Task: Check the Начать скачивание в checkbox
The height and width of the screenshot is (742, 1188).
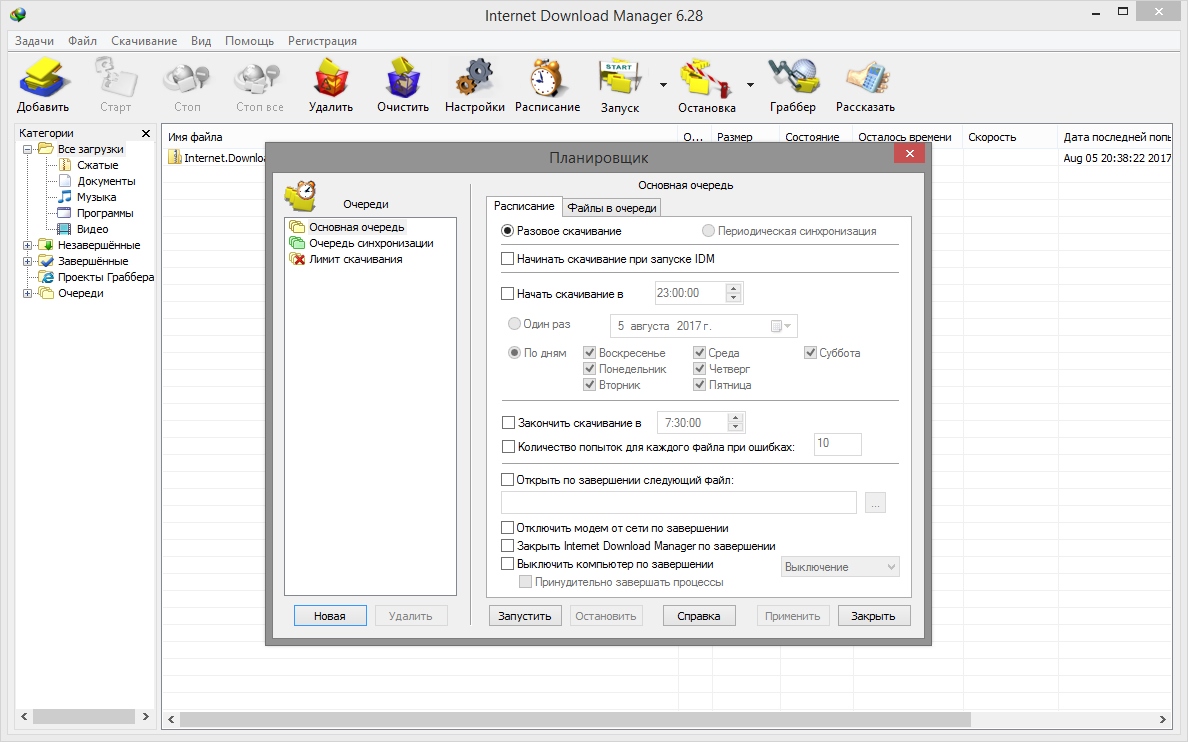Action: point(508,293)
